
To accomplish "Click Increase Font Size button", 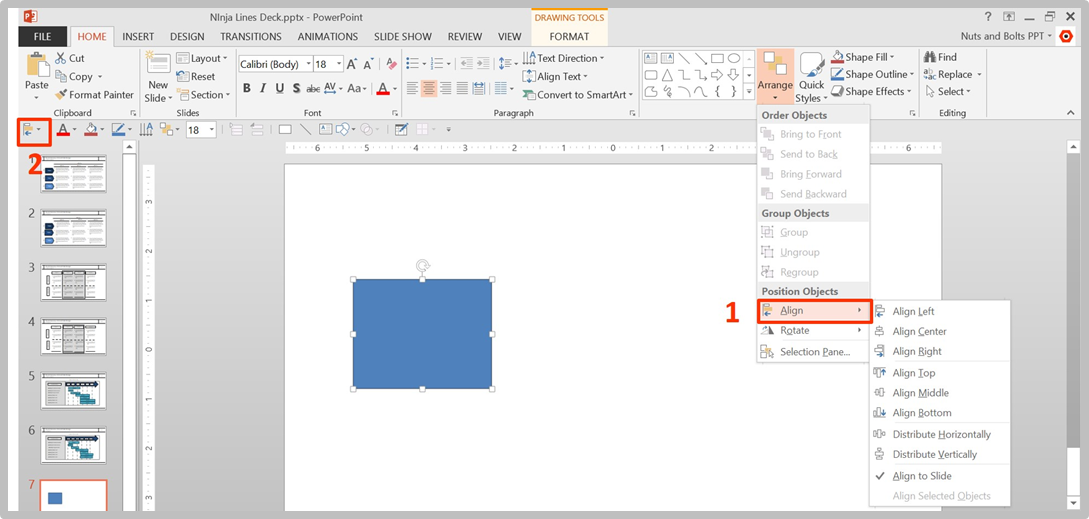I will click(x=352, y=64).
